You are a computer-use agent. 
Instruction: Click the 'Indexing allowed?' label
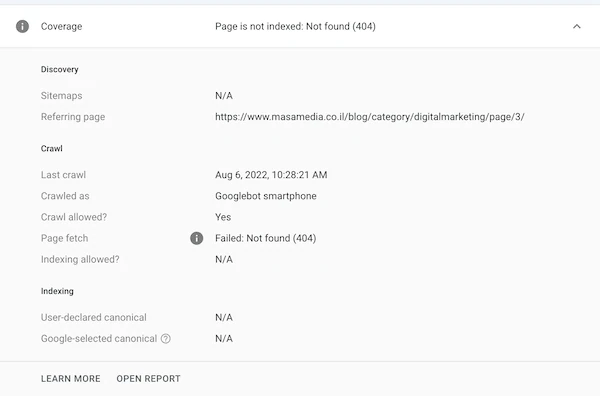(x=80, y=259)
